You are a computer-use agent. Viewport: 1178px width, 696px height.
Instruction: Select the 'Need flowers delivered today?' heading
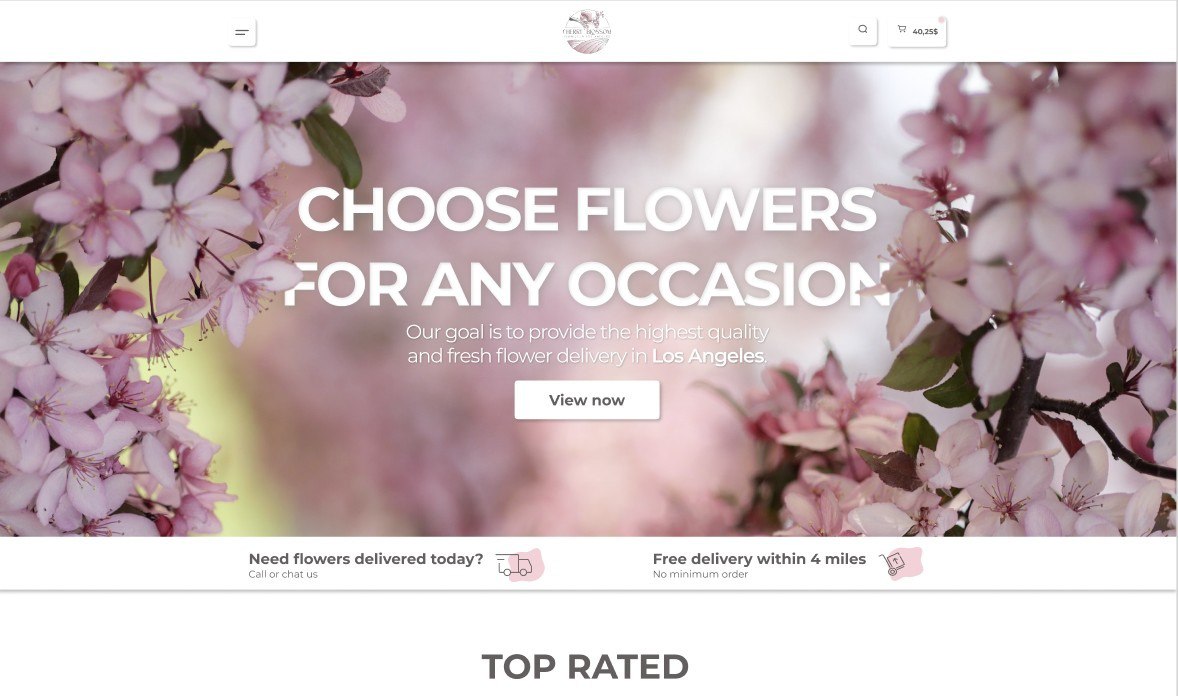pyautogui.click(x=366, y=559)
